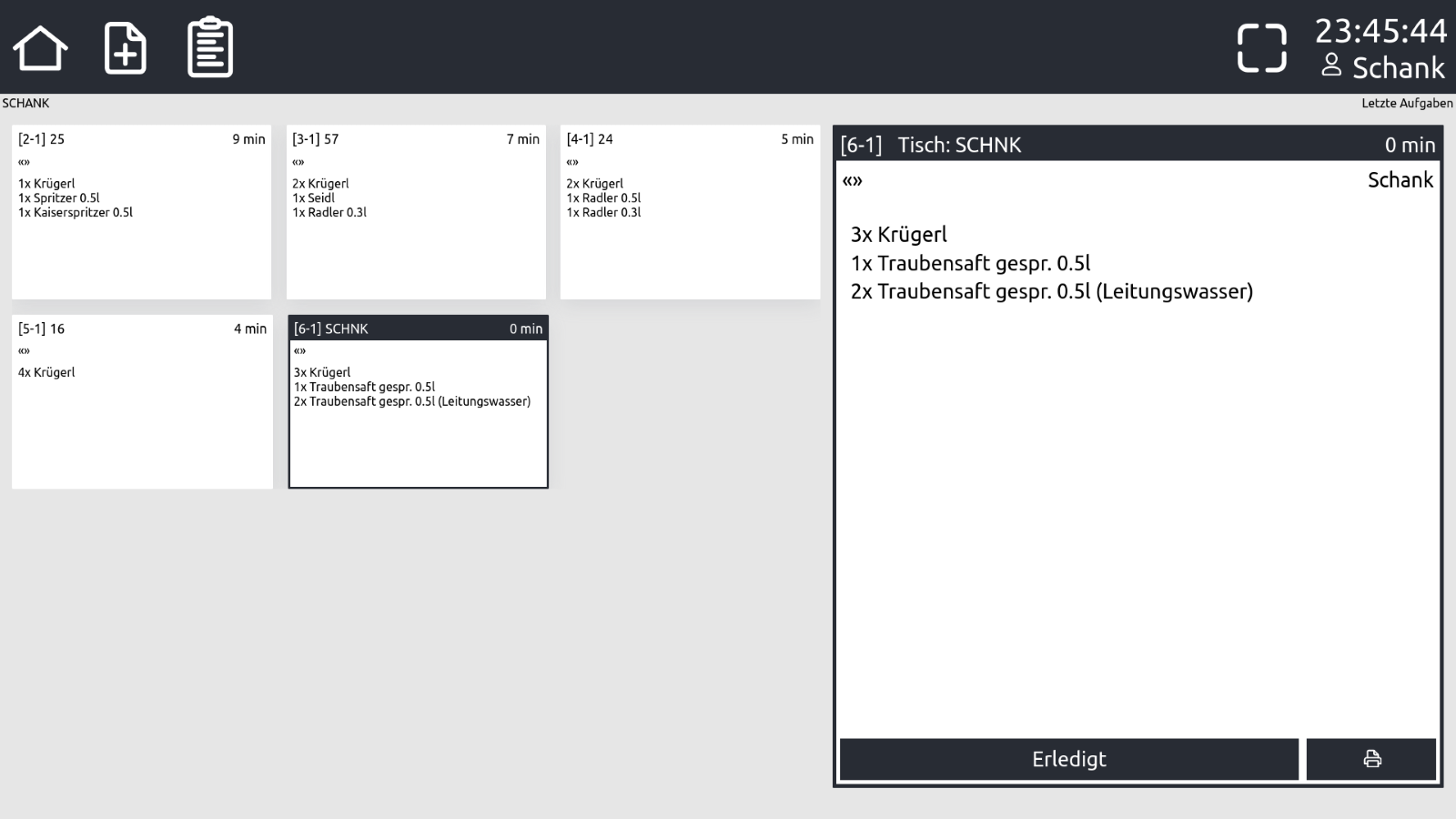Expand the «» marker on card [5-1] 16
This screenshot has width=1456, height=819.
tap(23, 350)
